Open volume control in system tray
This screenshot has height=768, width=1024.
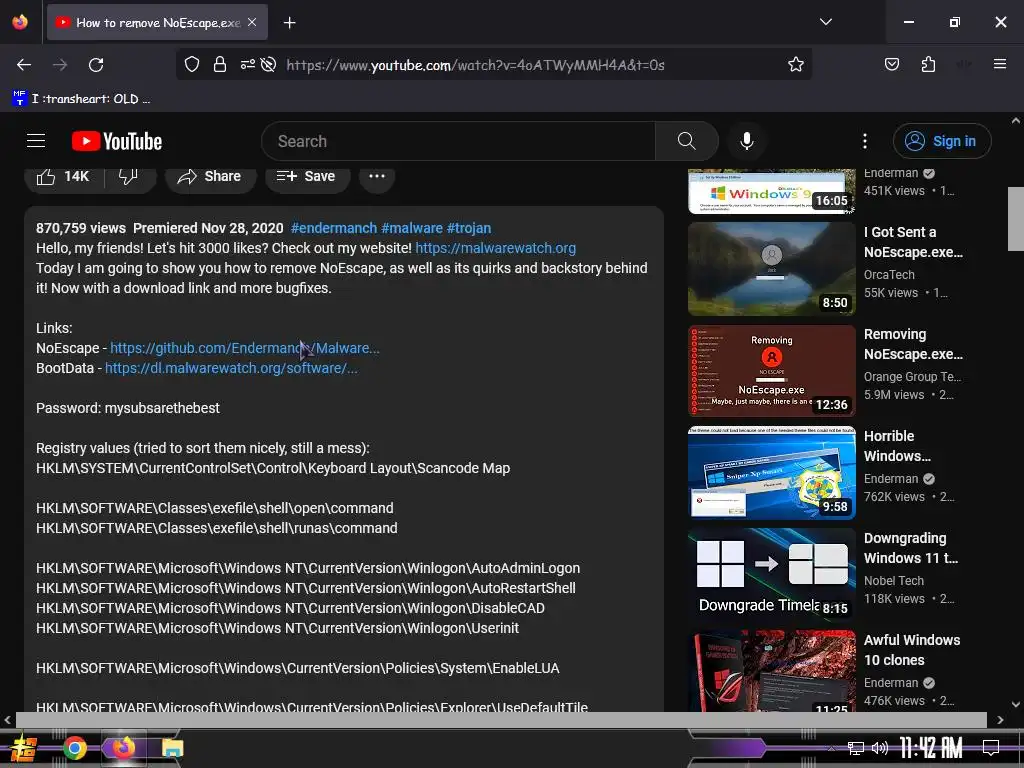[x=880, y=748]
